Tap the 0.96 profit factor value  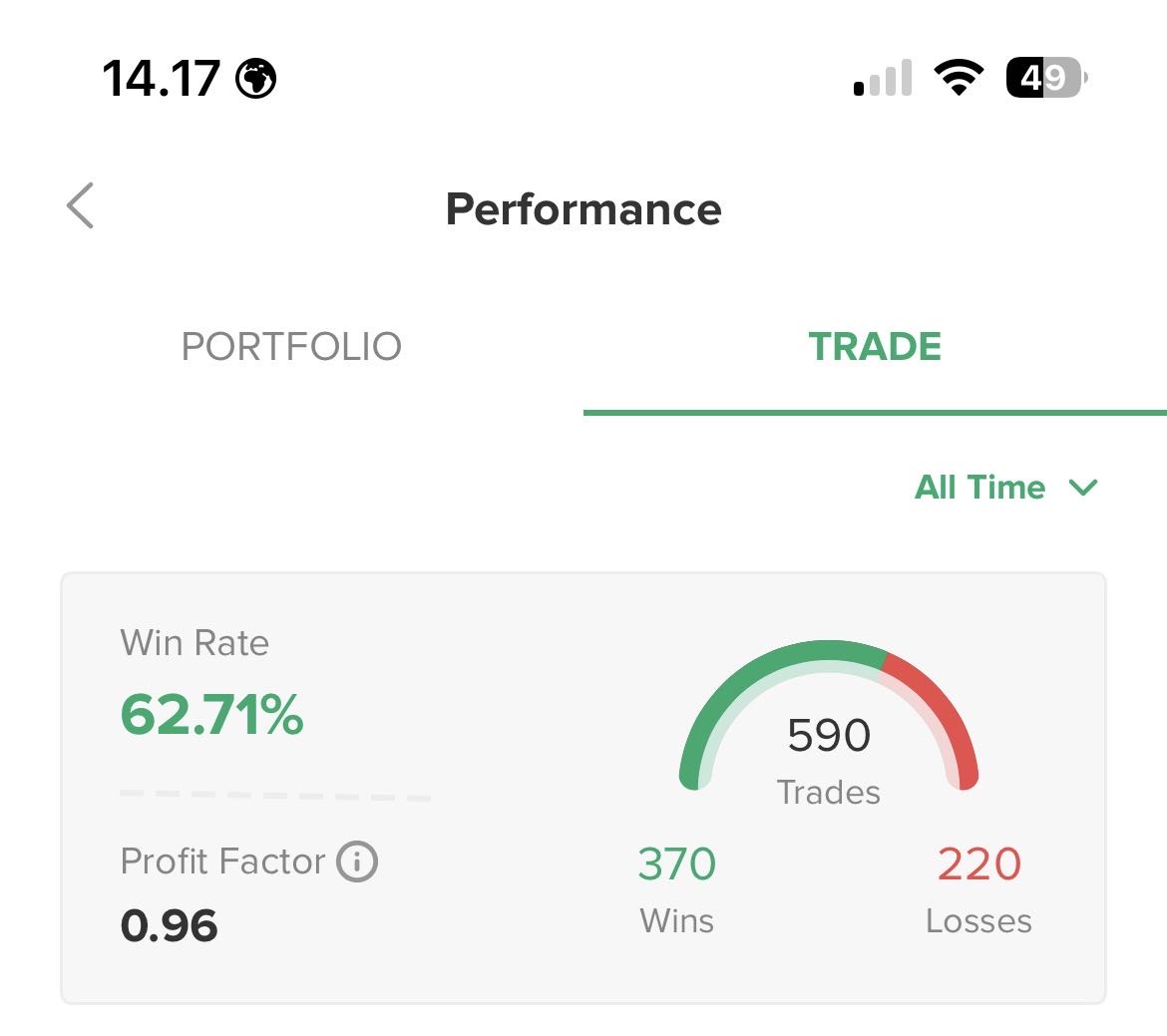coord(170,926)
